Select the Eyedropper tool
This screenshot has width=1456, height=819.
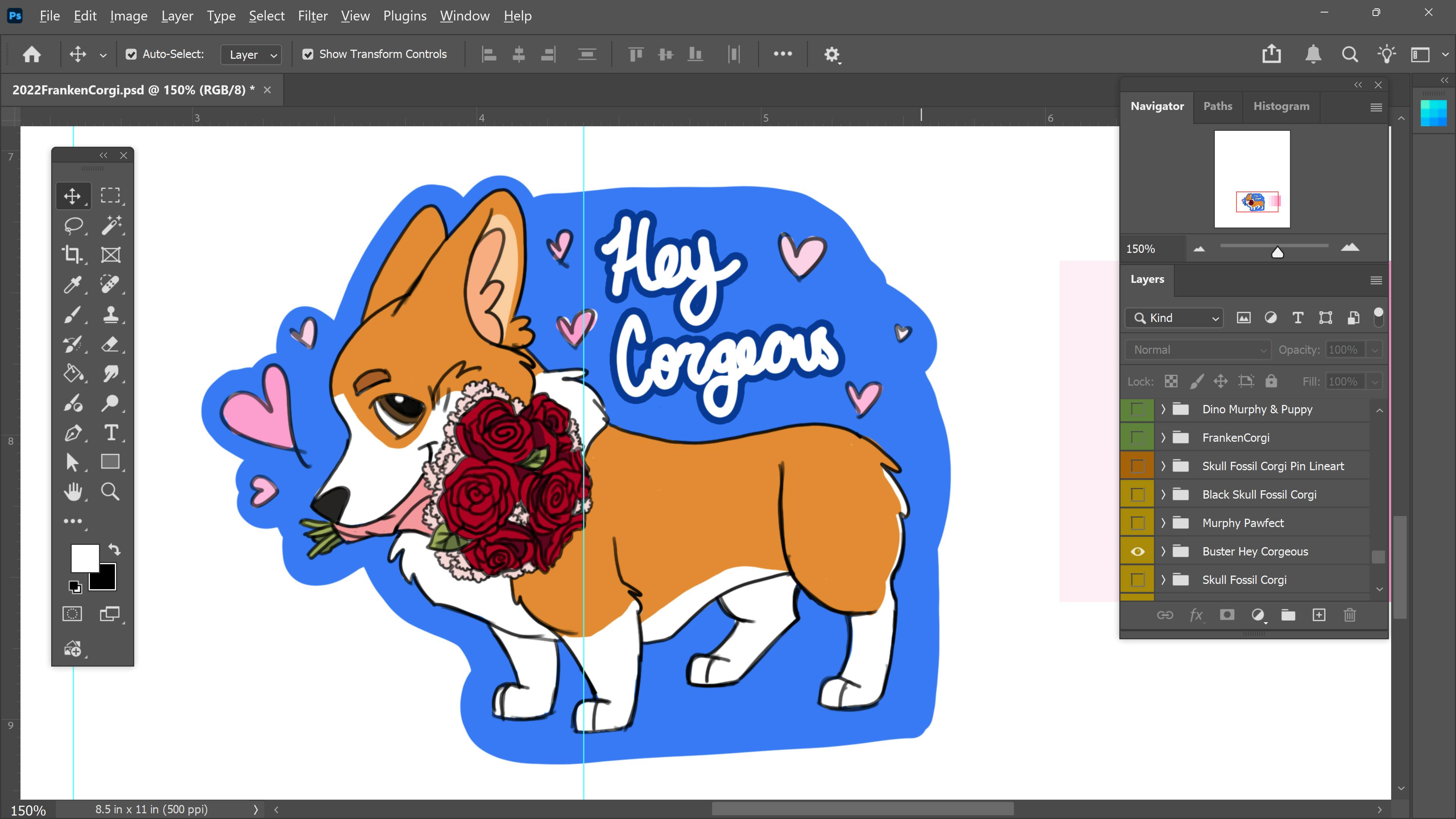[72, 284]
